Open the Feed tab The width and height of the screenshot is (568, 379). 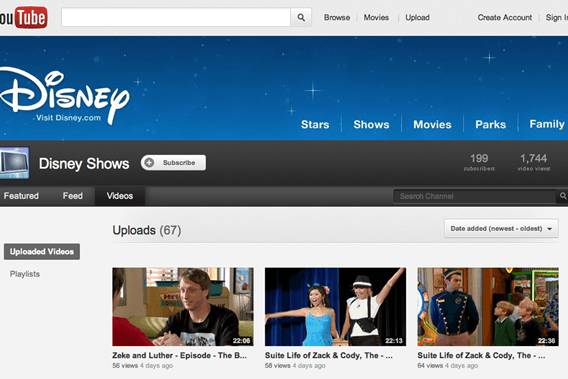point(72,196)
